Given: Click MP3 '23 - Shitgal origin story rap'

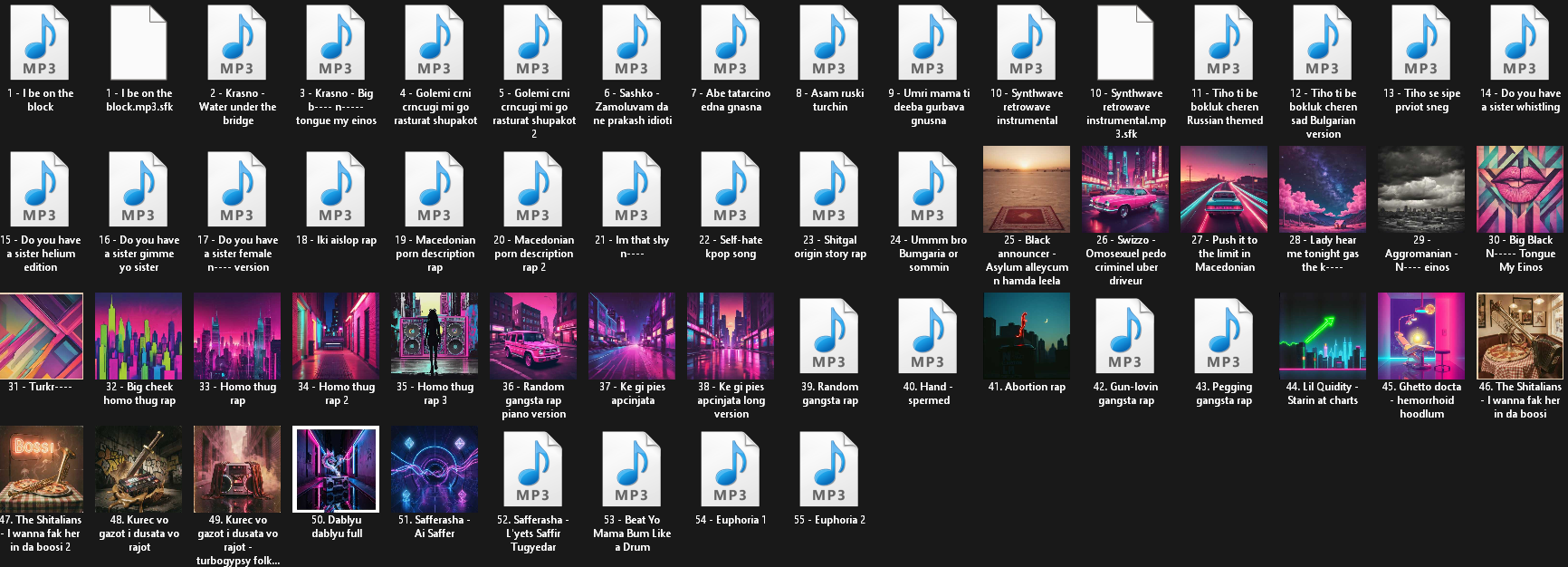Looking at the screenshot, I should (829, 190).
